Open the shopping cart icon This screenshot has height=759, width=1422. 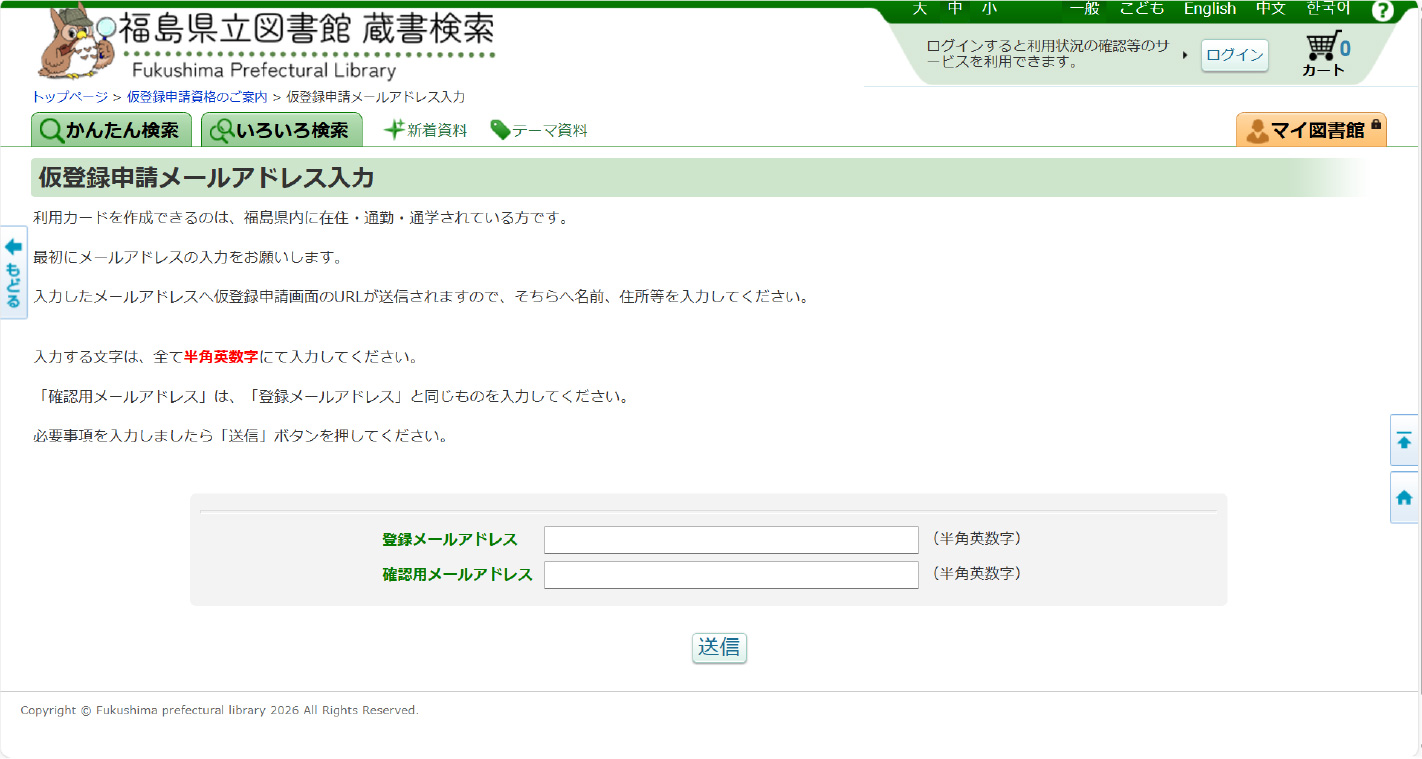(x=1325, y=52)
